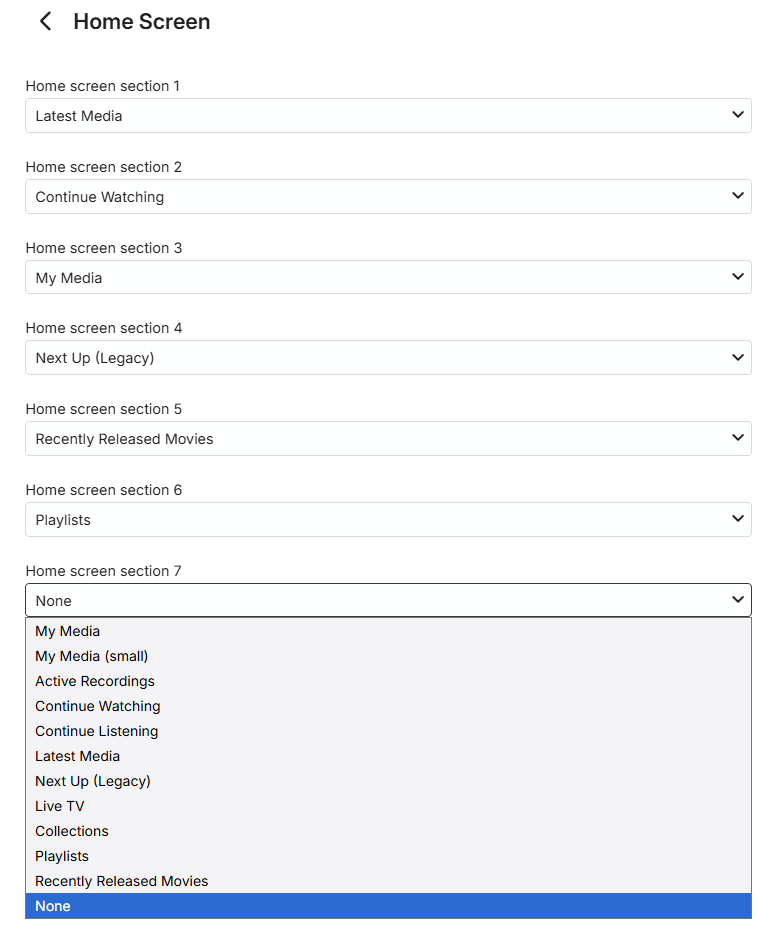779x925 pixels.
Task: Click the back arrow icon
Action: 45,22
